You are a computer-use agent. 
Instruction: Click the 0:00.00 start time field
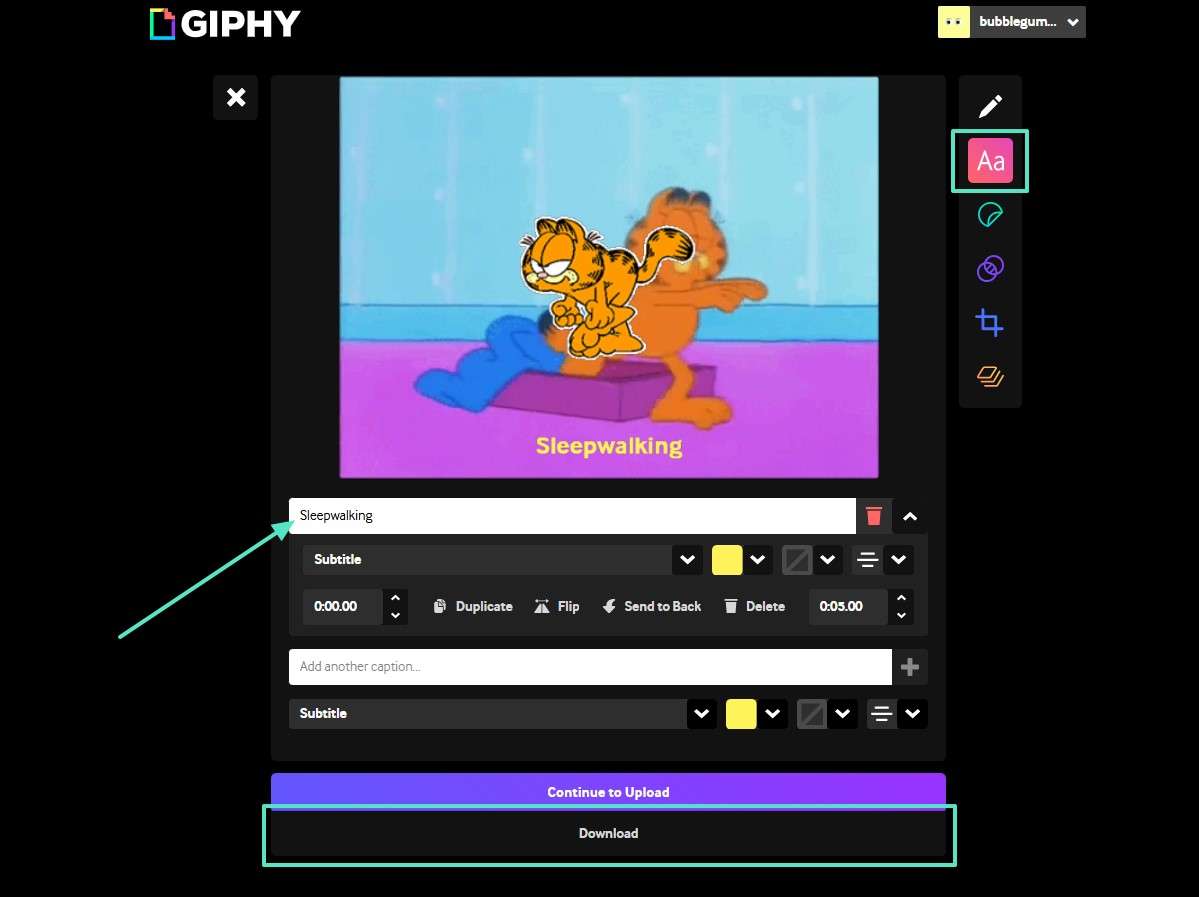coord(343,606)
